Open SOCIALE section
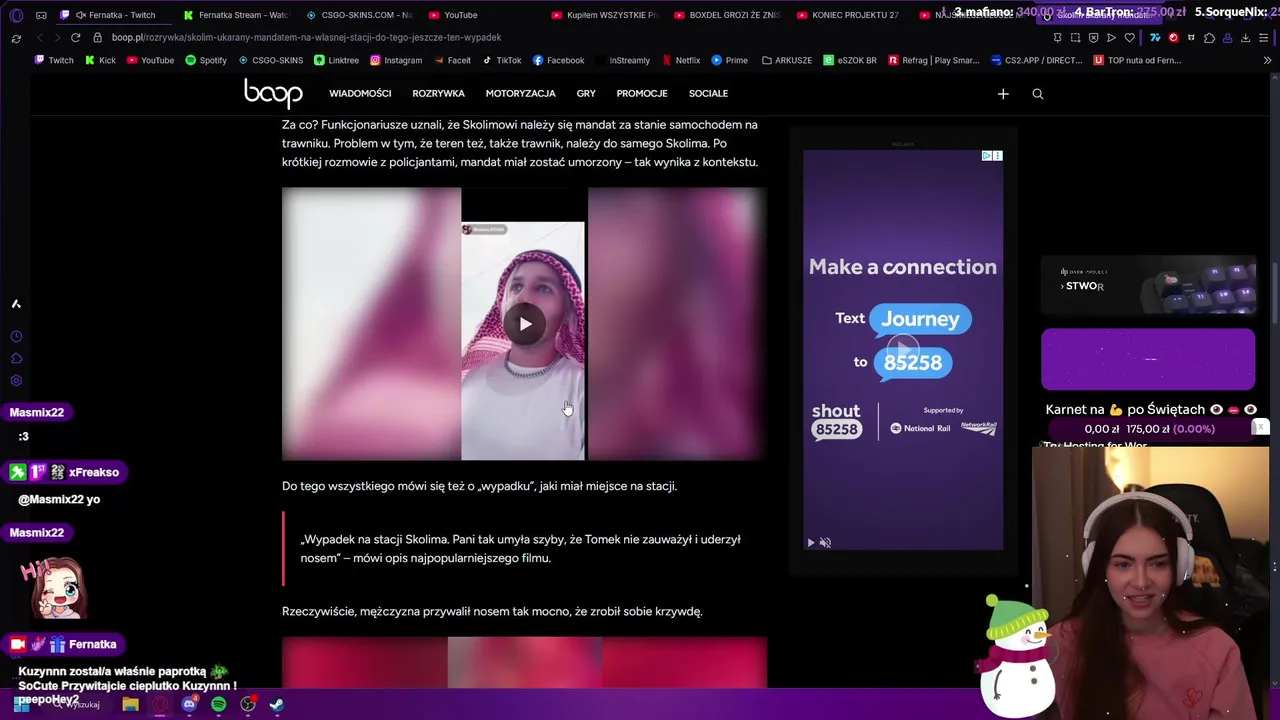This screenshot has width=1280, height=720. [708, 94]
